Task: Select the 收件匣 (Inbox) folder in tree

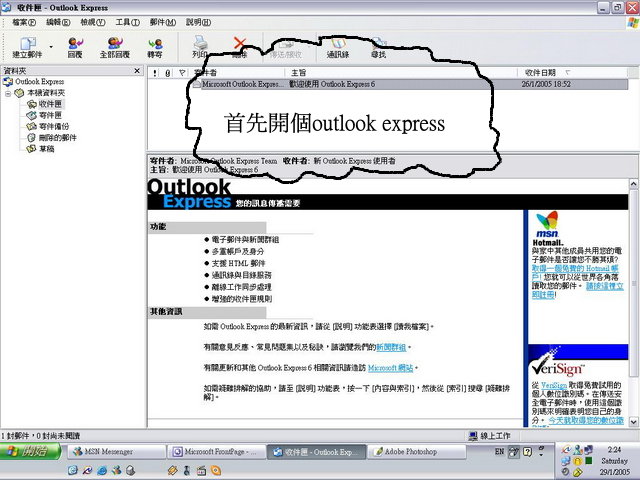Action: [x=49, y=104]
